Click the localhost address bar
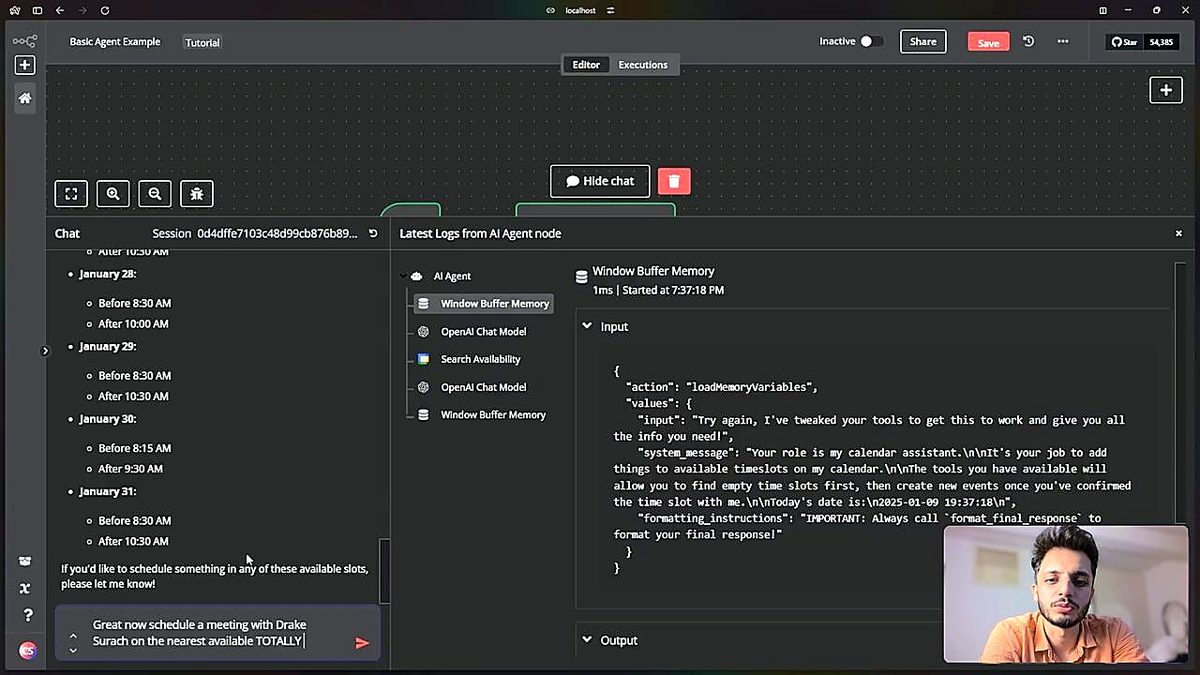1200x675 pixels. coord(580,10)
